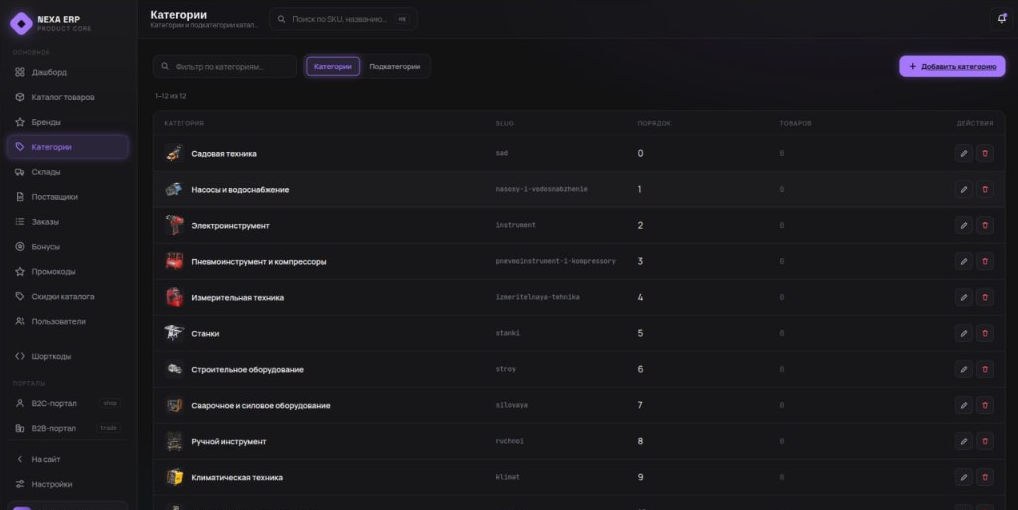Viewport: 1018px width, 510px height.
Task: Open Поставщики section
Action: (x=68, y=197)
